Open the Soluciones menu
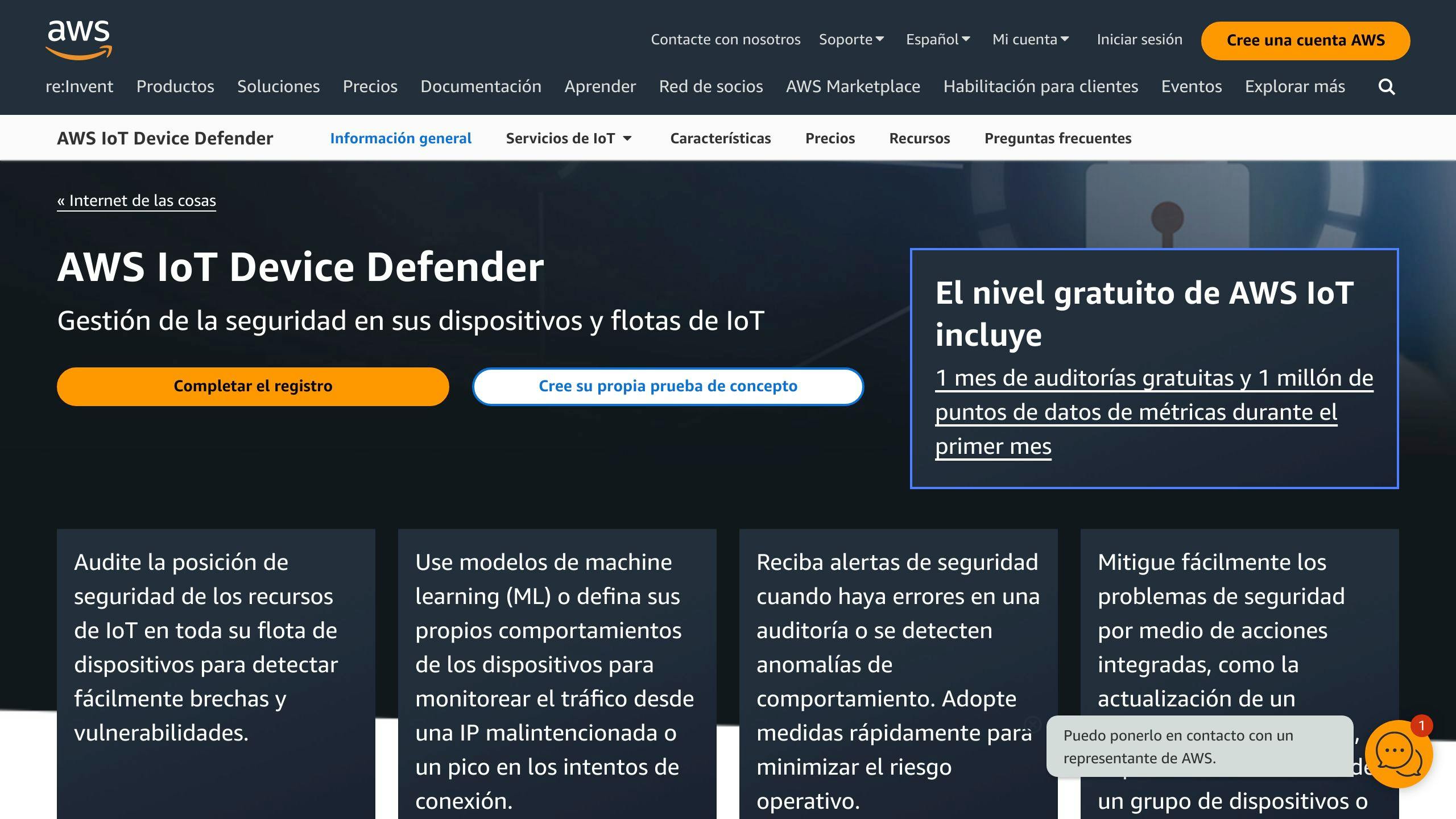This screenshot has height=819, width=1456. (x=279, y=86)
